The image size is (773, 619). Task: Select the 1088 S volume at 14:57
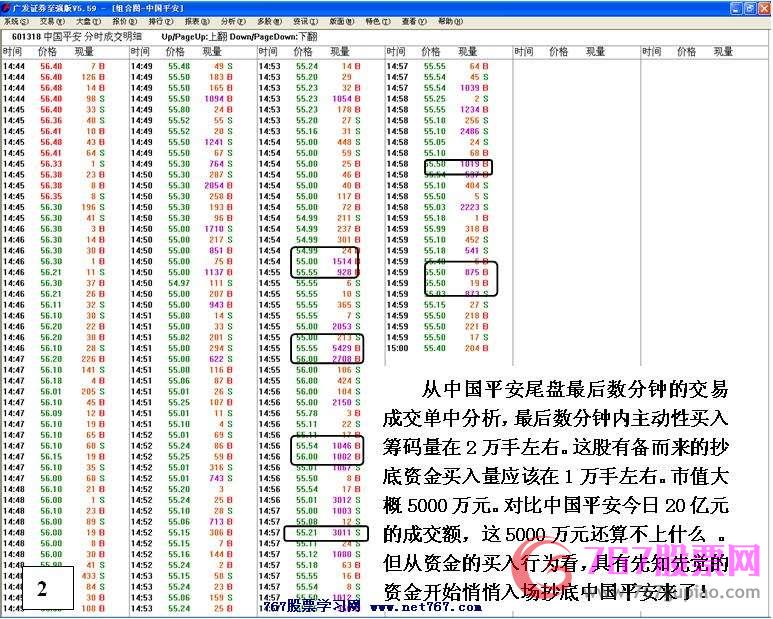(x=346, y=554)
